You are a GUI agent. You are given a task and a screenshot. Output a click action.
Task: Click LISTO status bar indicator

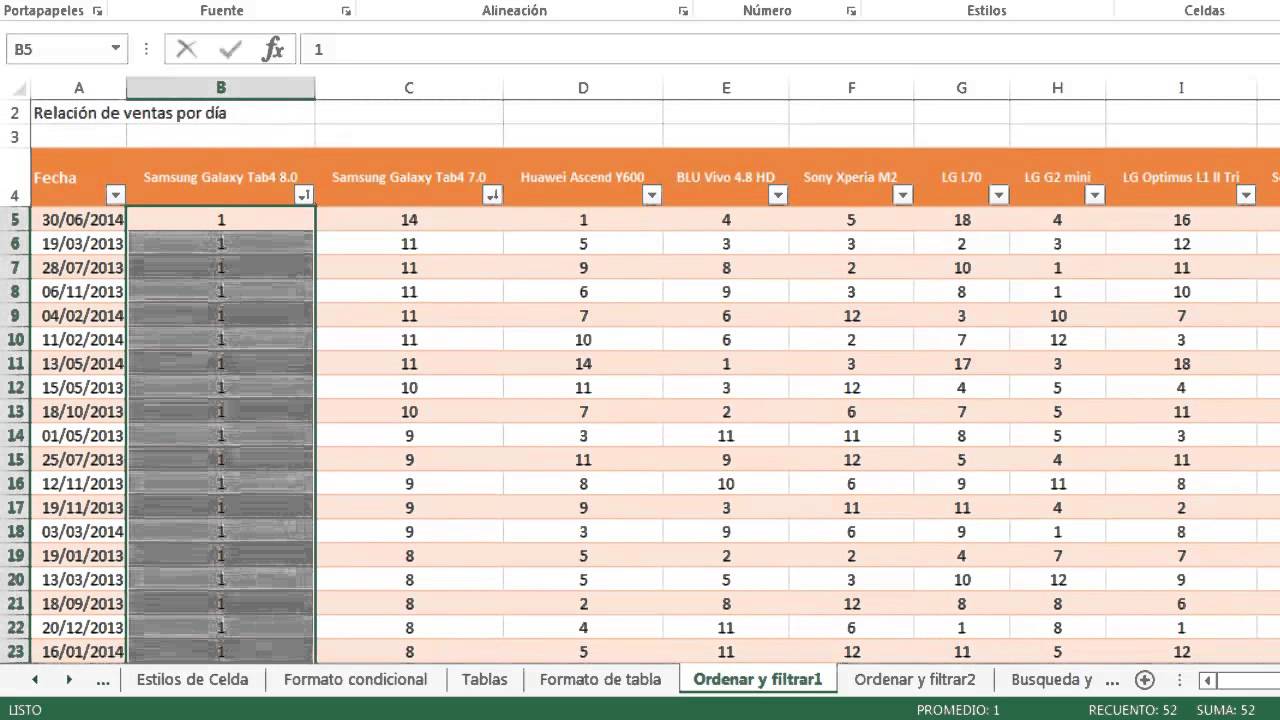pyautogui.click(x=25, y=709)
